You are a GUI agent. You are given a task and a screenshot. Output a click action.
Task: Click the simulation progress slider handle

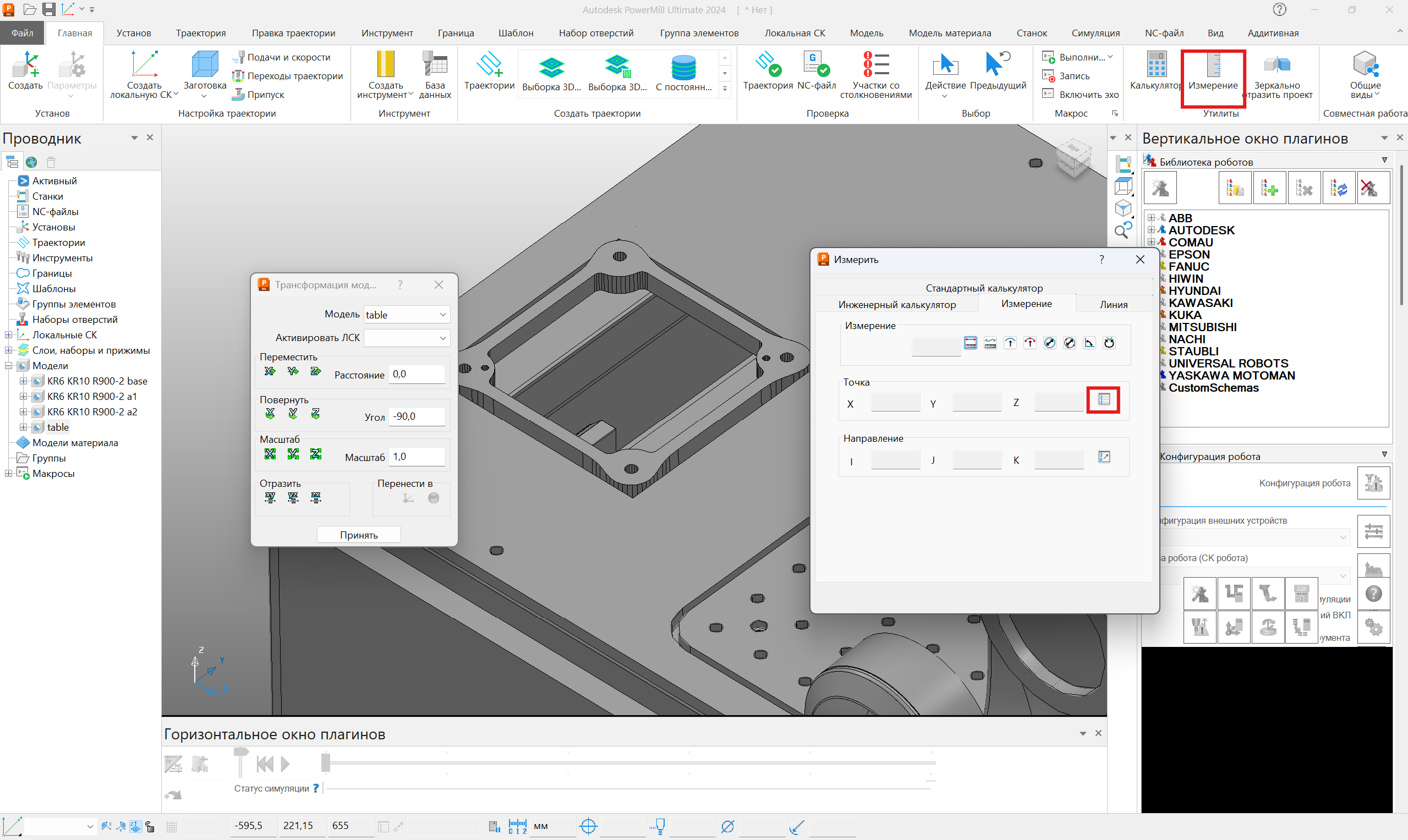click(x=326, y=763)
